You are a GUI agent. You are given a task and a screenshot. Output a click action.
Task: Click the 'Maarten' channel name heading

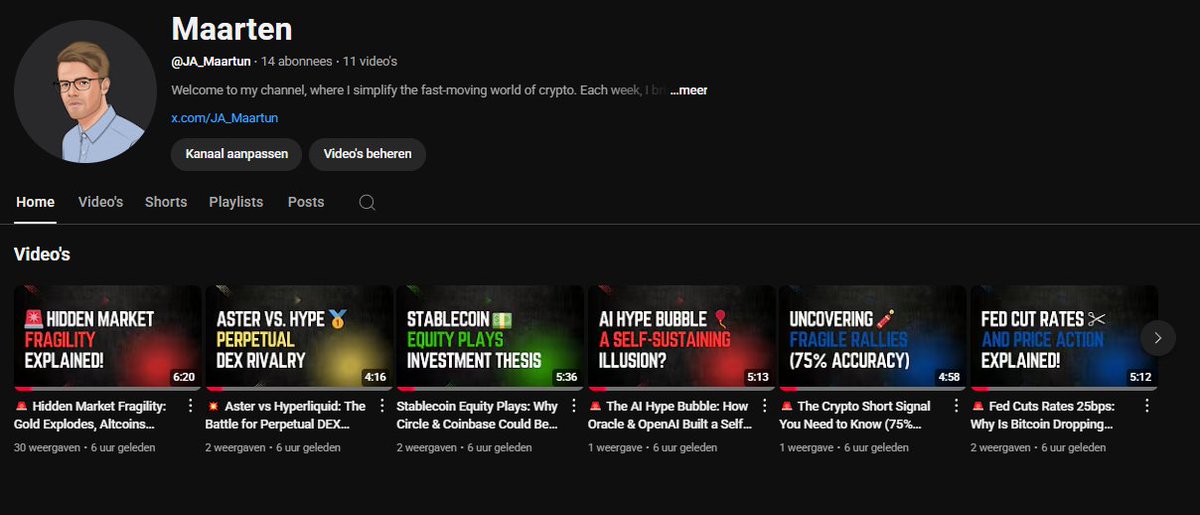click(232, 28)
